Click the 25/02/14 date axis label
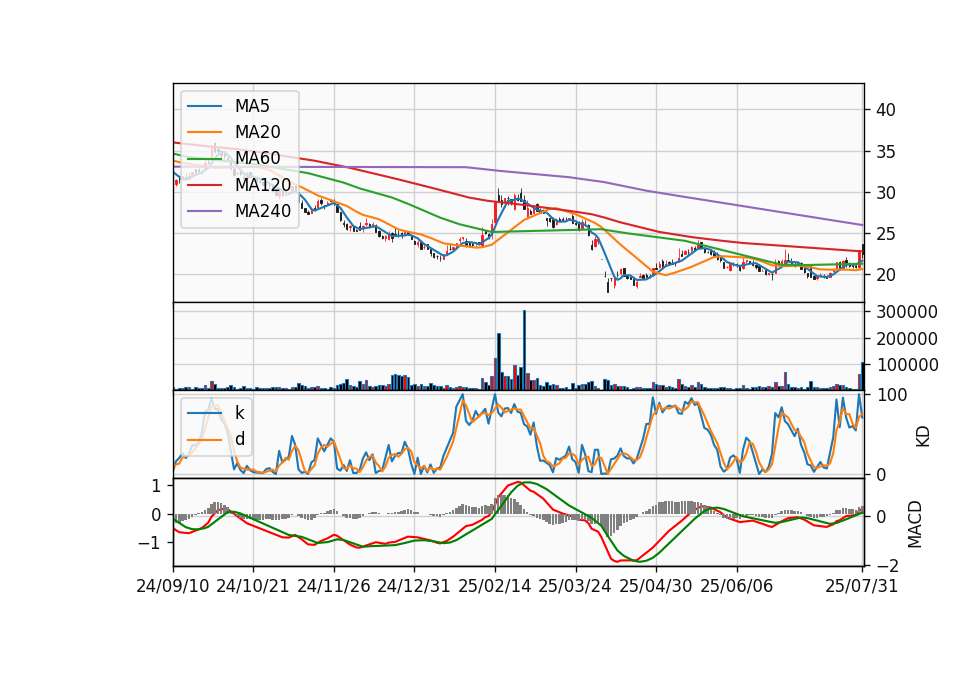960x690 pixels. point(495,586)
